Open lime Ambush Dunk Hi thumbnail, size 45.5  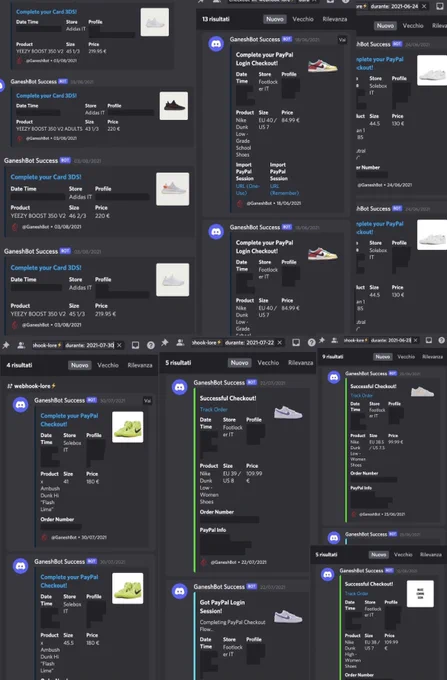tap(127, 588)
